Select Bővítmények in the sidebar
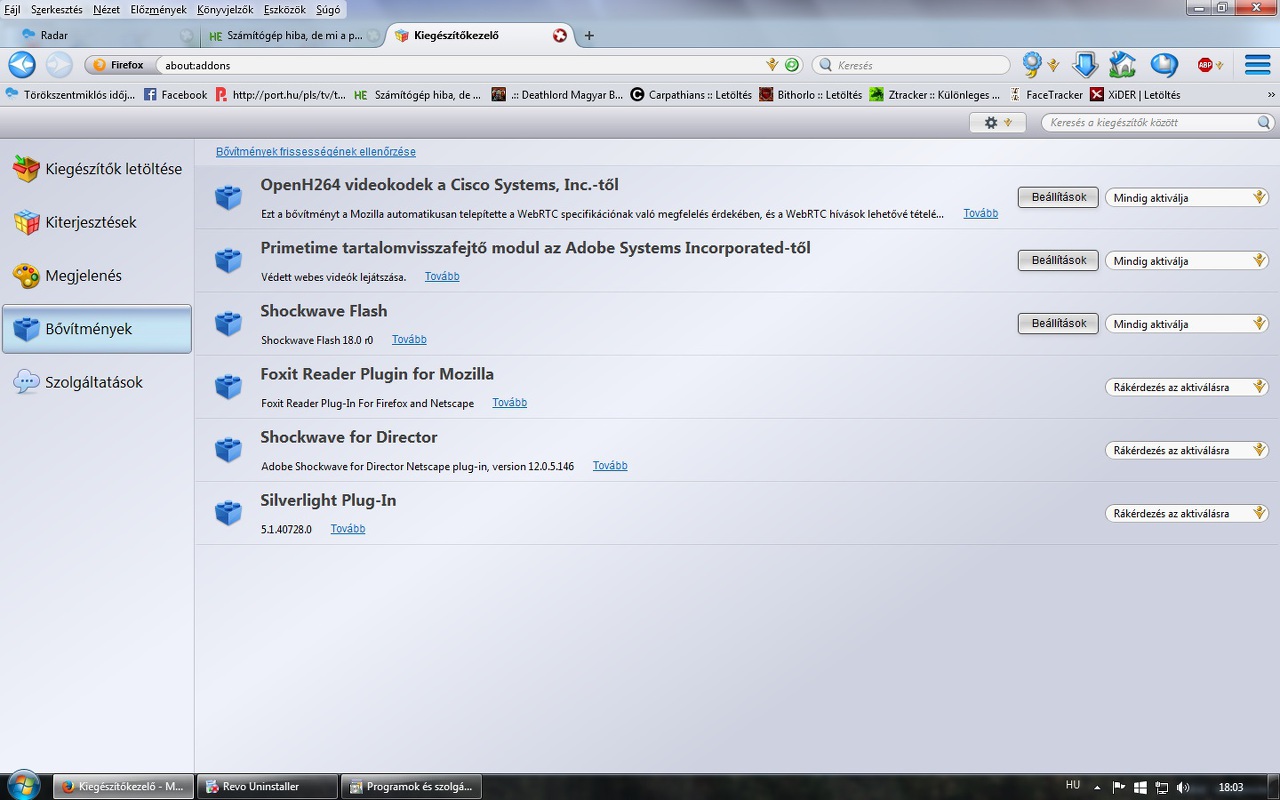 tap(97, 329)
